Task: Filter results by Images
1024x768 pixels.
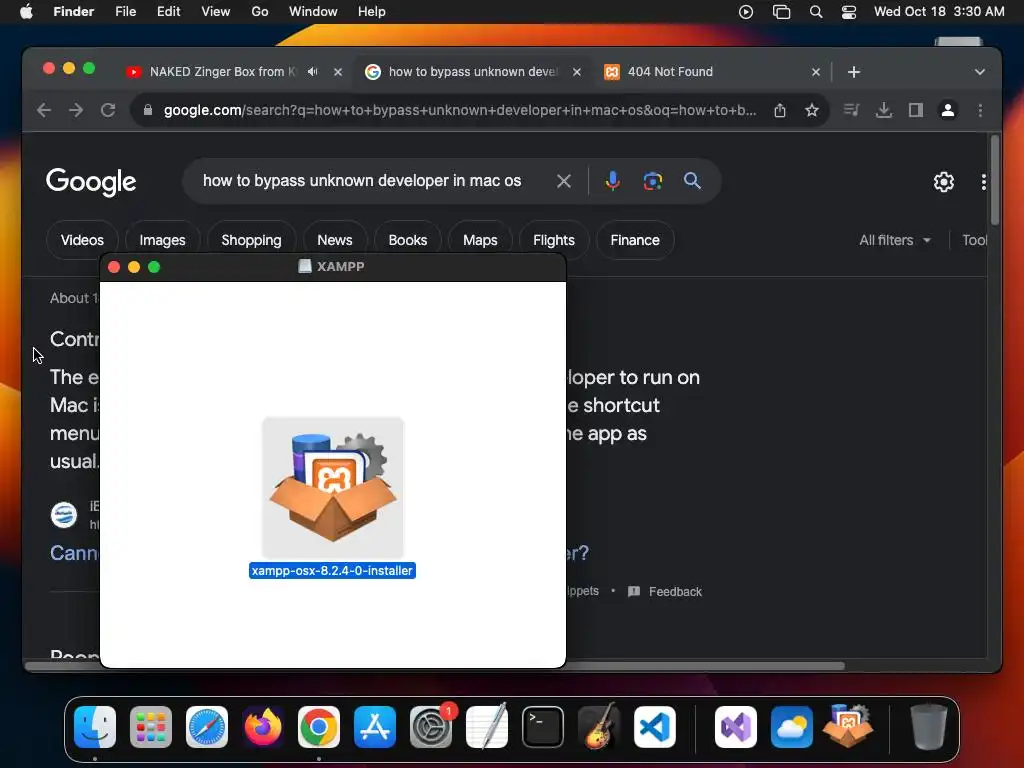Action: (162, 240)
